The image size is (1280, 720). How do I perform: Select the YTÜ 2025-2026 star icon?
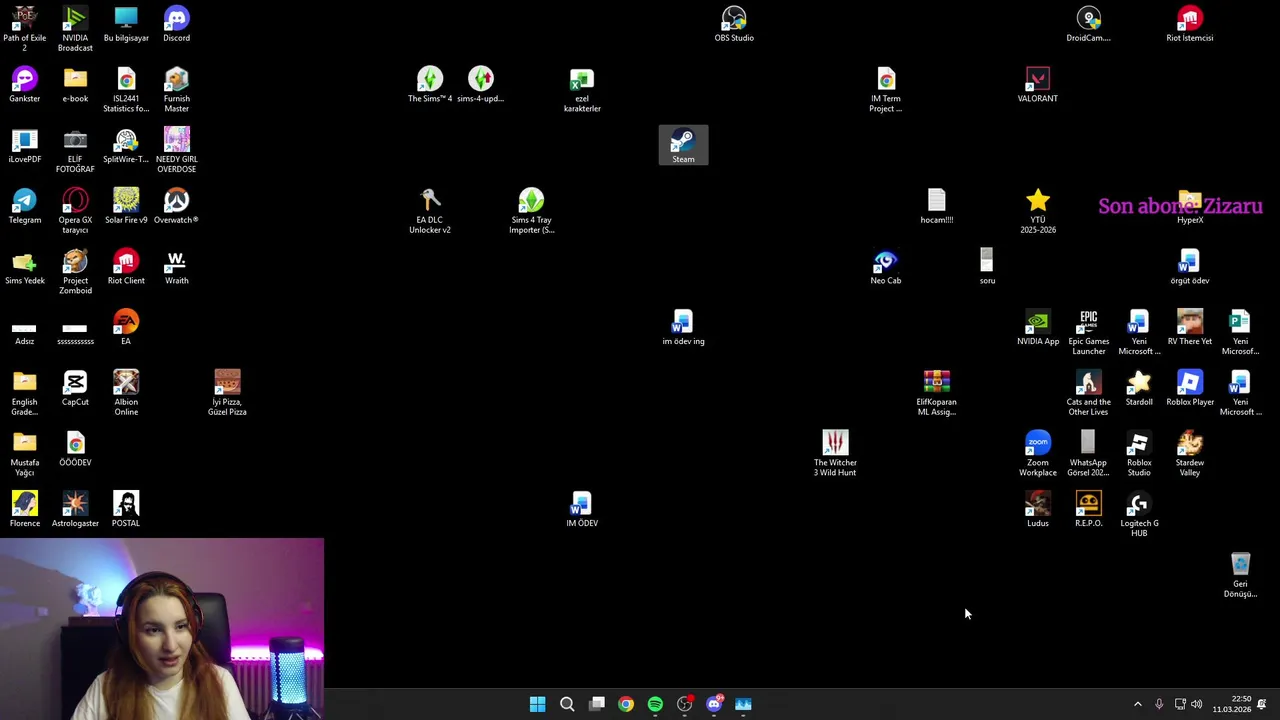1037,211
